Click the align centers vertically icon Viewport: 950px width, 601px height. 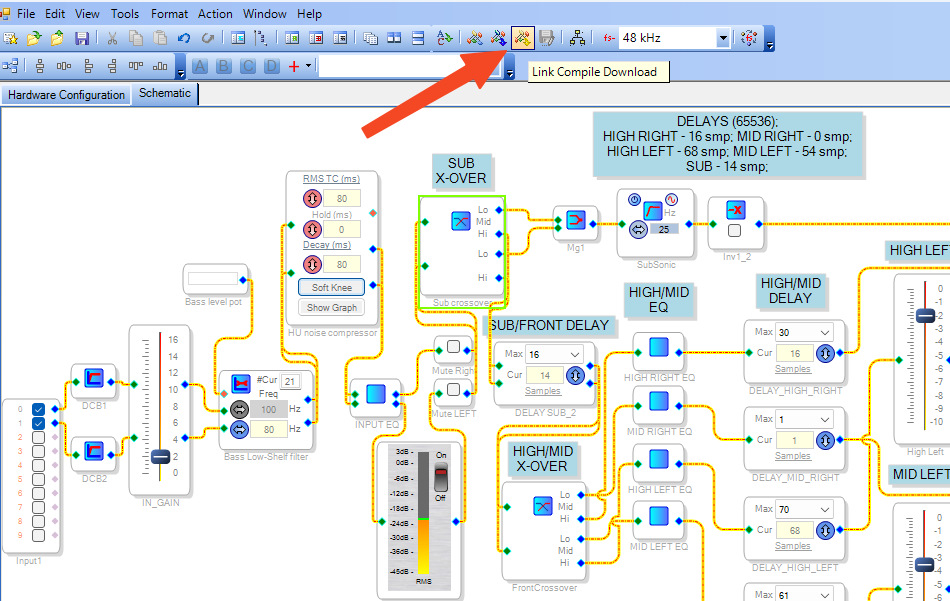point(40,66)
